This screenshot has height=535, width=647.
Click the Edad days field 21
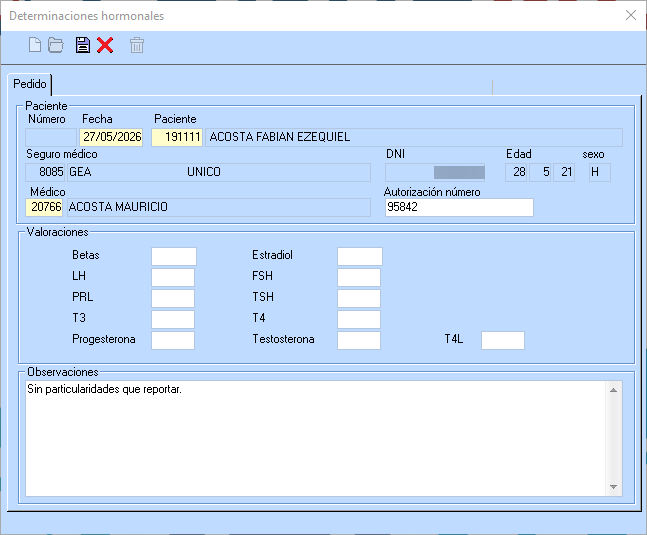click(x=564, y=172)
